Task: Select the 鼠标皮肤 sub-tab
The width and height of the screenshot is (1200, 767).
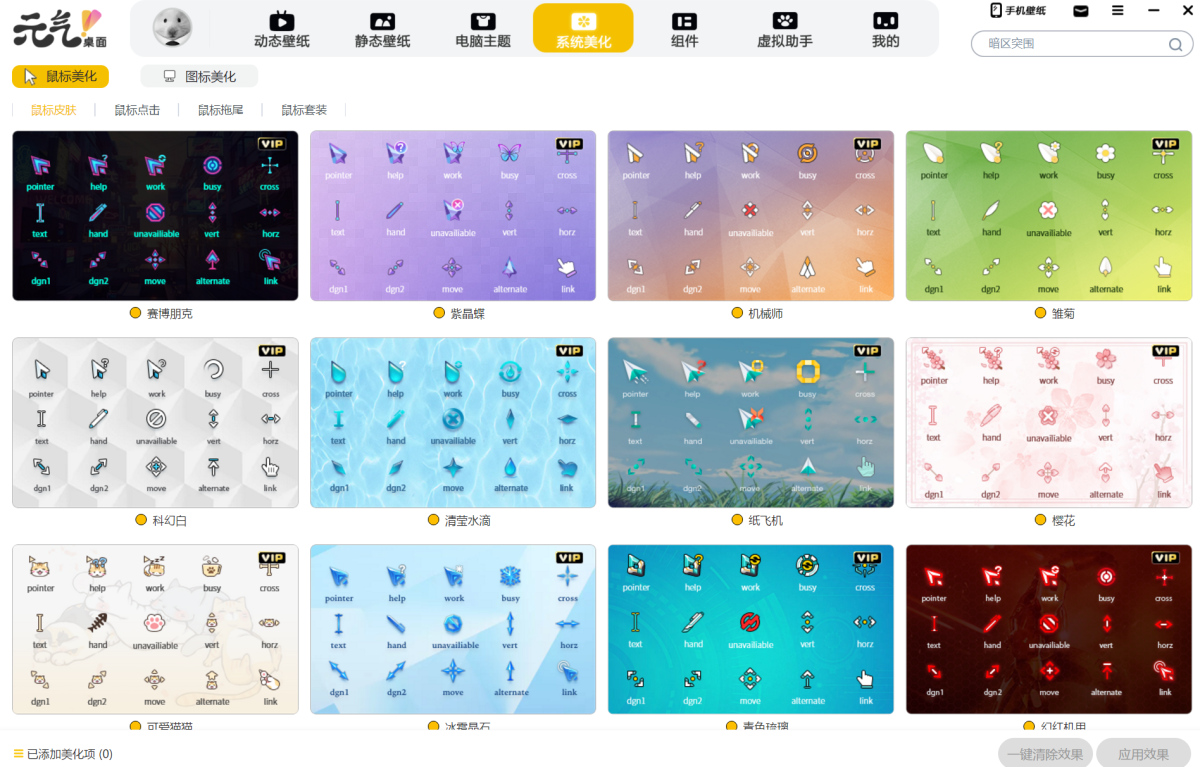Action: (53, 110)
